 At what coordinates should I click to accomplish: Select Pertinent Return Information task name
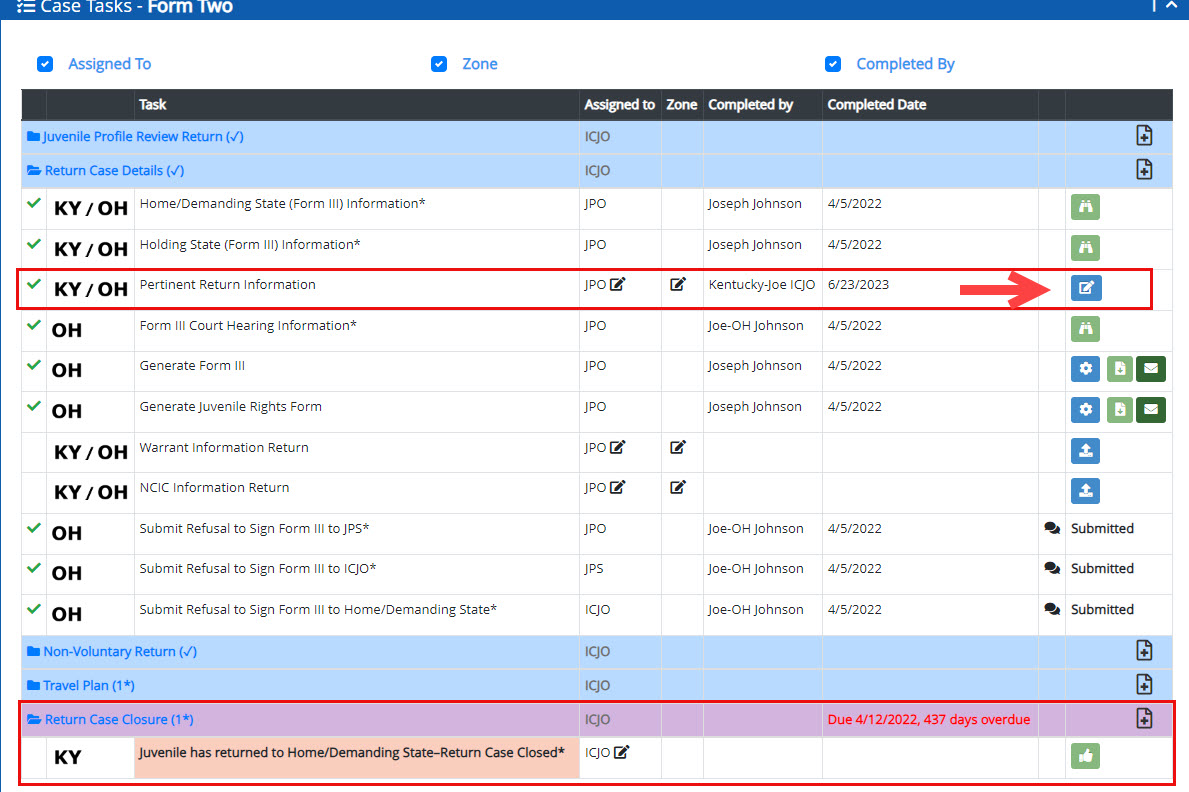click(x=227, y=284)
